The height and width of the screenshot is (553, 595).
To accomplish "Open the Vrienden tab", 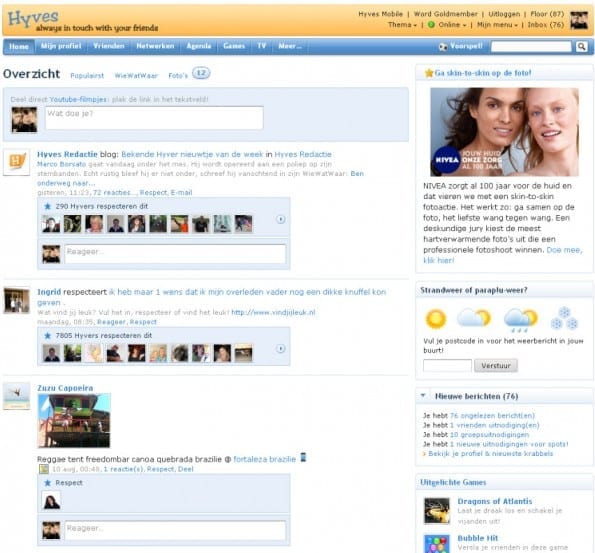I will (109, 46).
